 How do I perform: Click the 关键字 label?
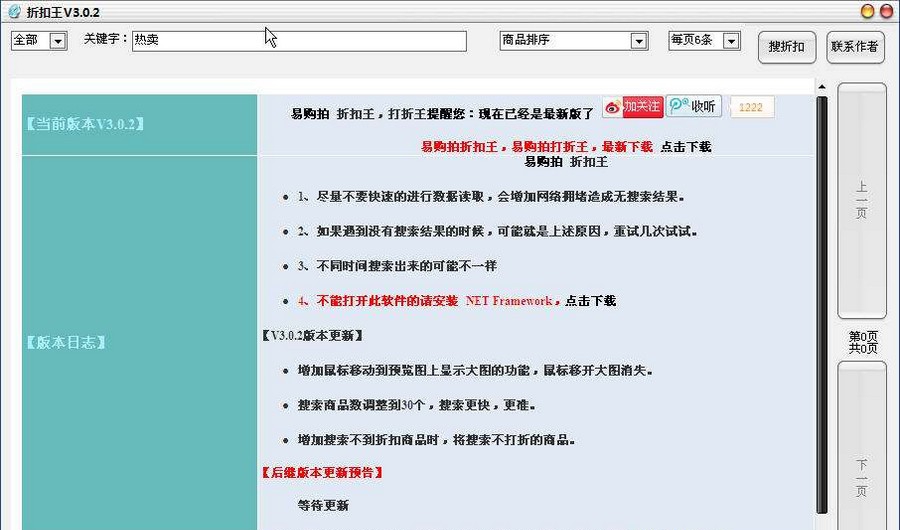point(106,39)
